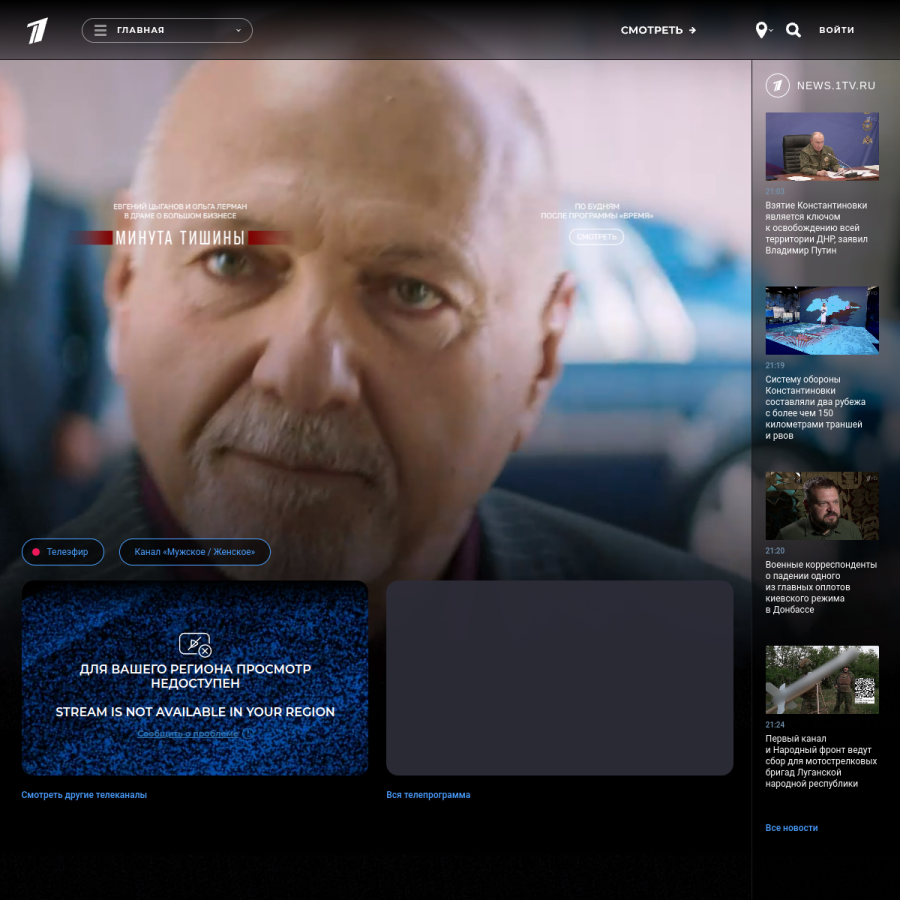Open the Putin news thumbnail
Image resolution: width=900 pixels, height=900 pixels.
822,146
